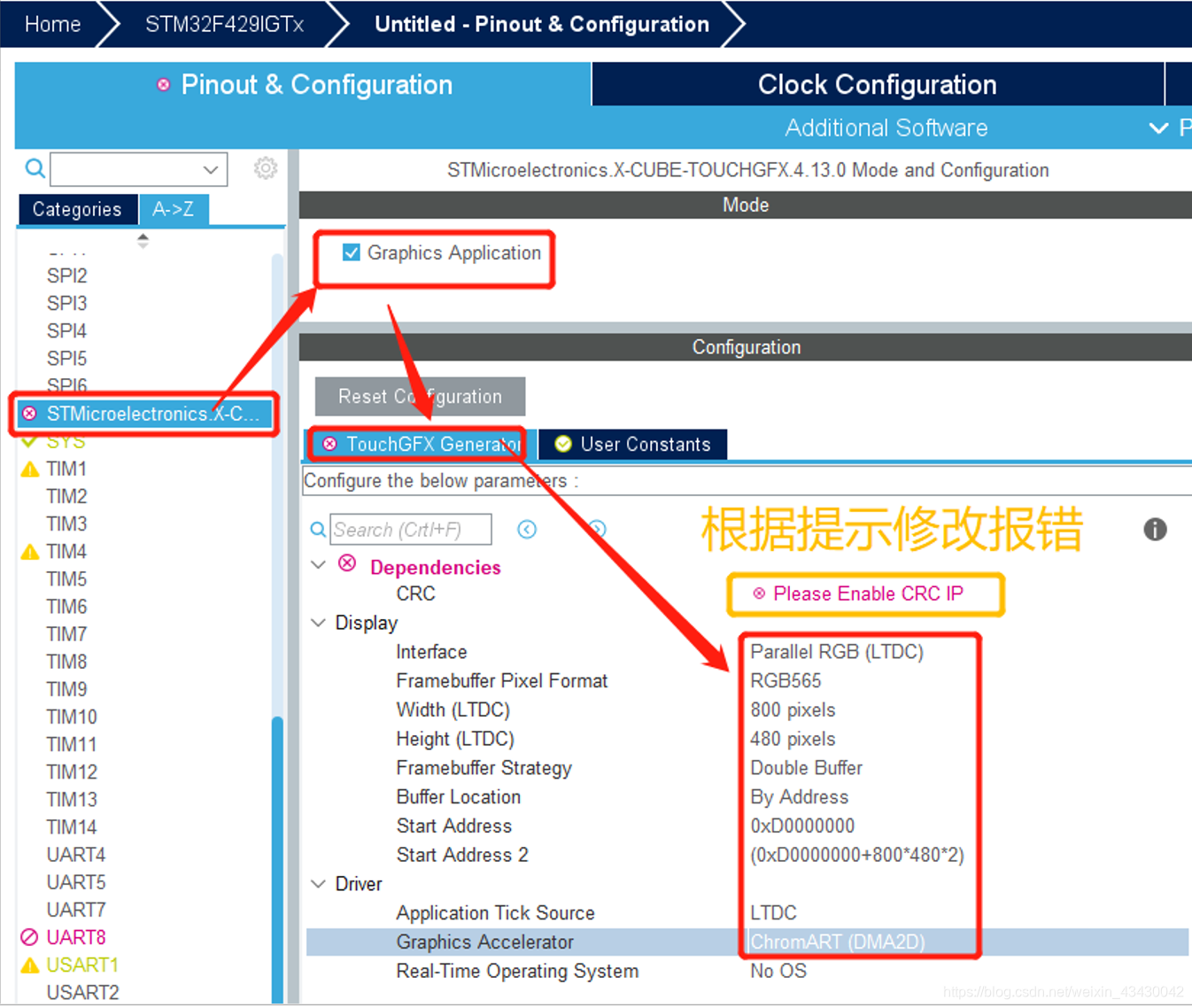Click the Dependencies error icon

pyautogui.click(x=347, y=563)
